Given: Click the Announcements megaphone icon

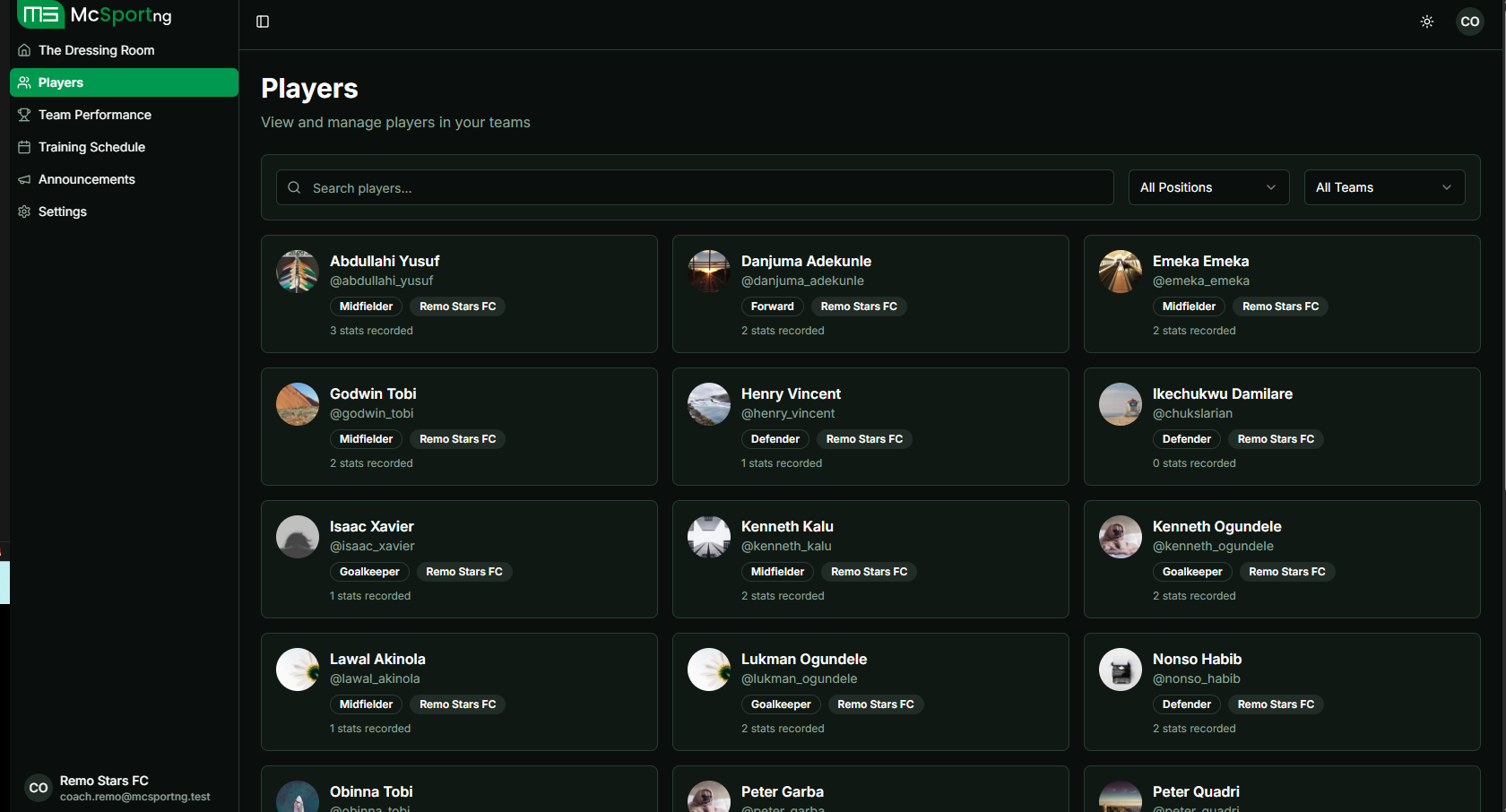Looking at the screenshot, I should [x=24, y=179].
